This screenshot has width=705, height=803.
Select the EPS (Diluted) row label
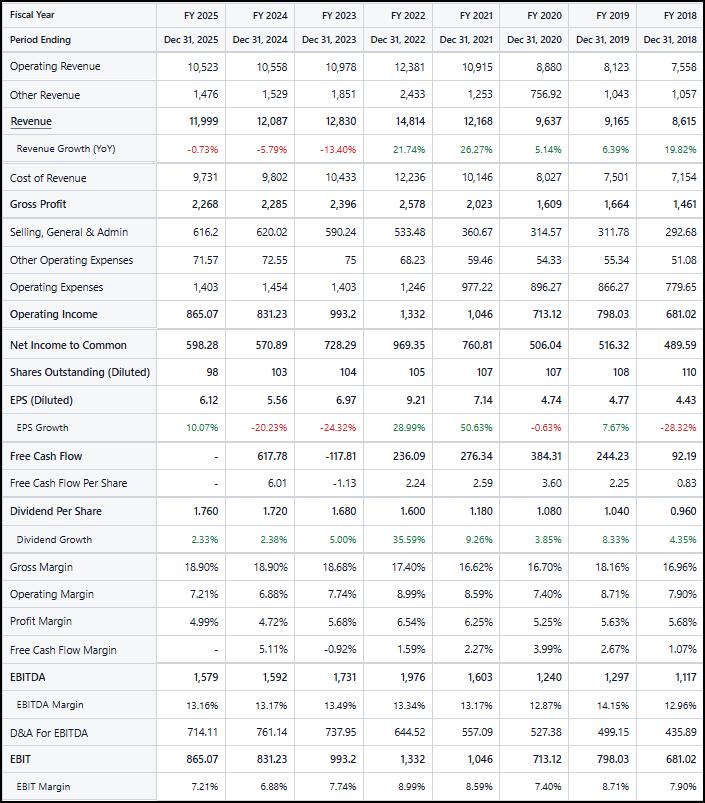(x=41, y=400)
